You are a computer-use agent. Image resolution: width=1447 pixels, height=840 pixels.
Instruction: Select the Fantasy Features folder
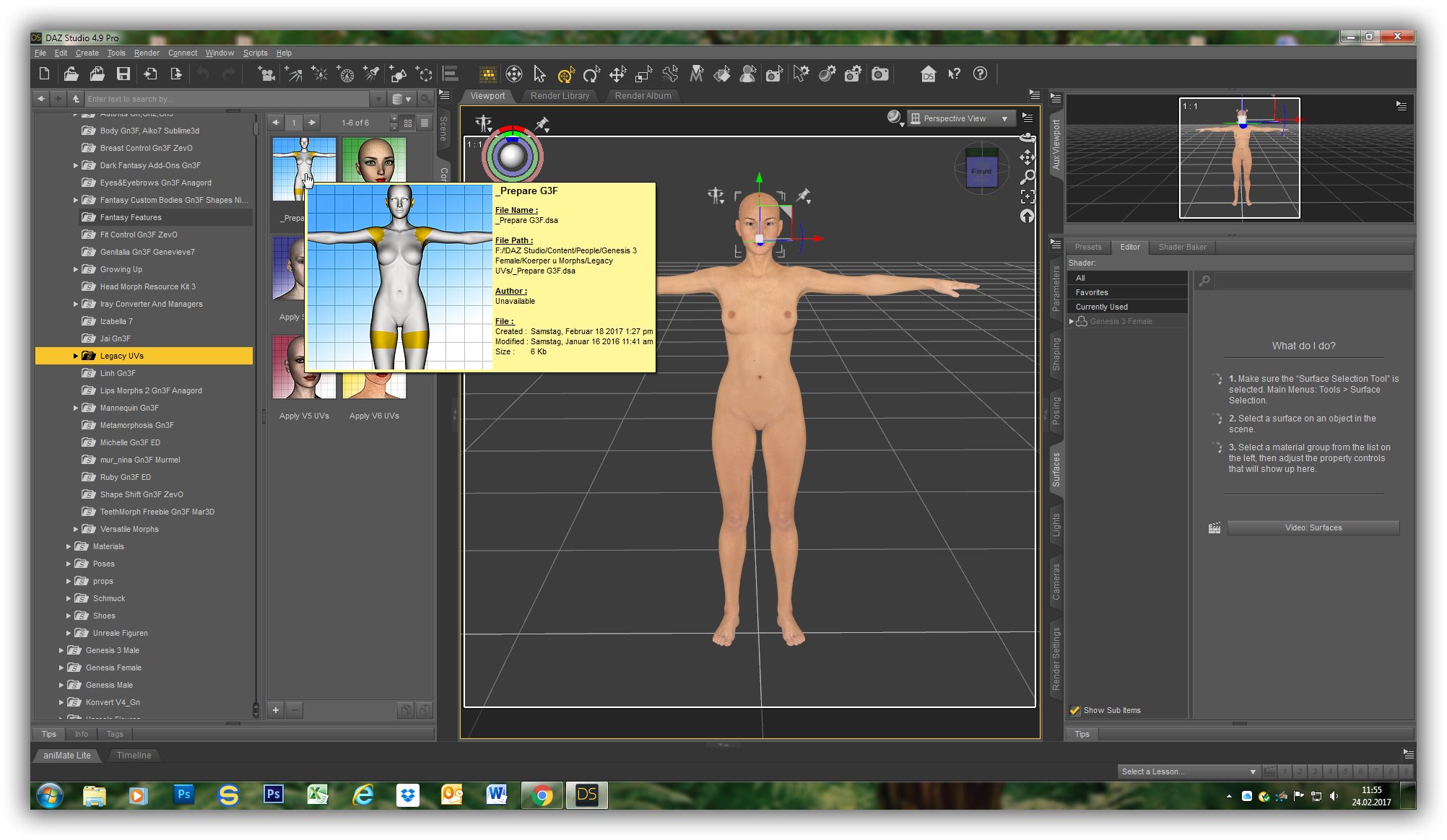pos(165,217)
